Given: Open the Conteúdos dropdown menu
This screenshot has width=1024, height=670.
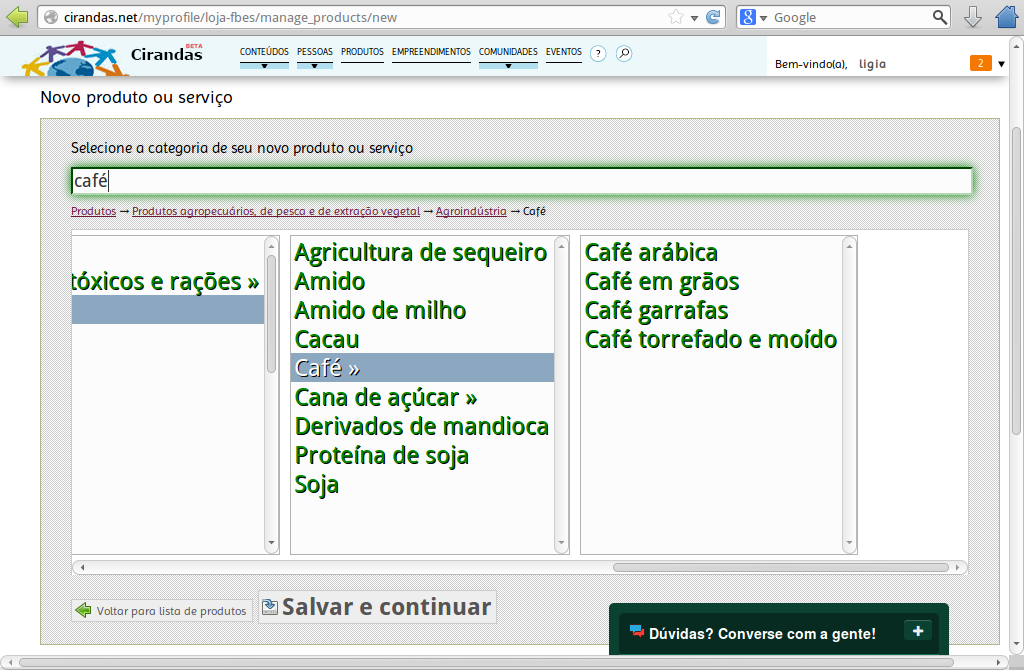Looking at the screenshot, I should coord(264,56).
